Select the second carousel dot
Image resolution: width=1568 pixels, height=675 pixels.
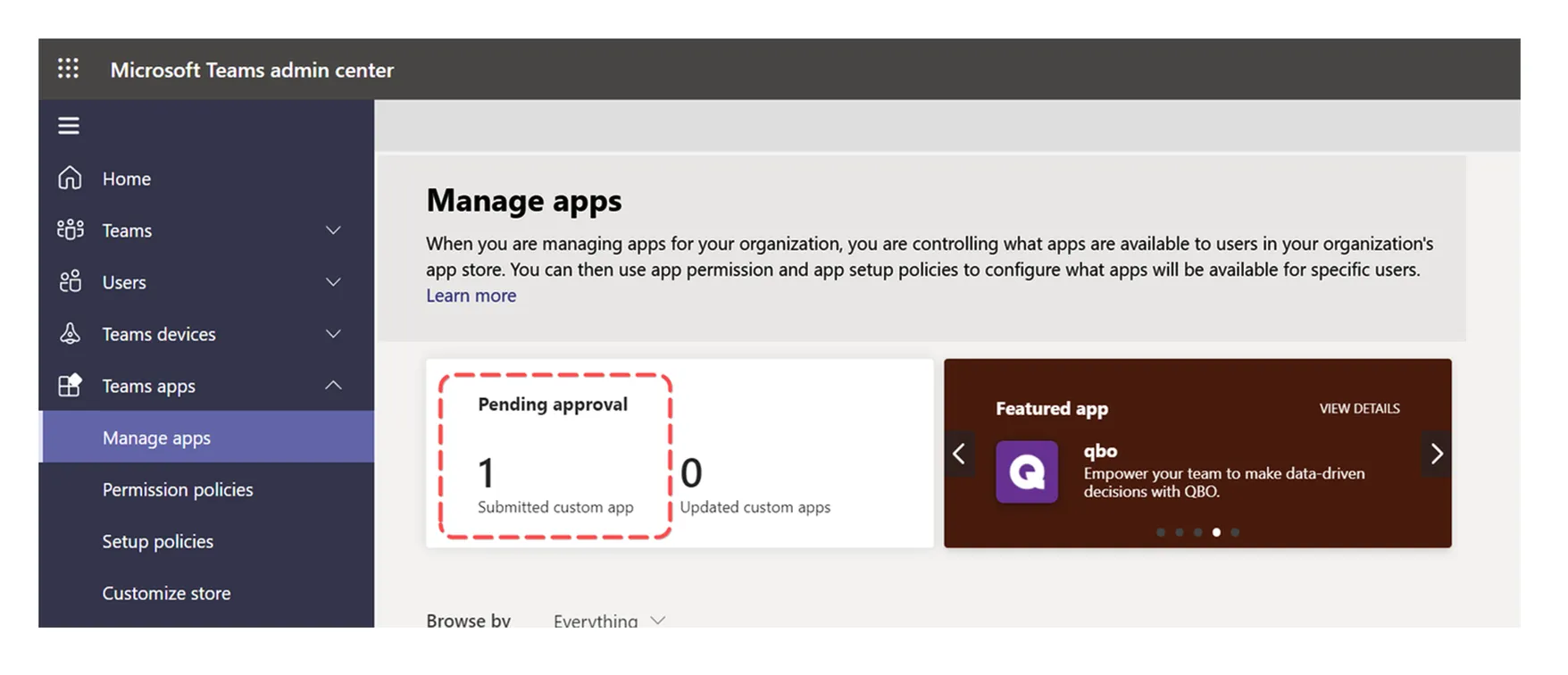click(x=1180, y=532)
